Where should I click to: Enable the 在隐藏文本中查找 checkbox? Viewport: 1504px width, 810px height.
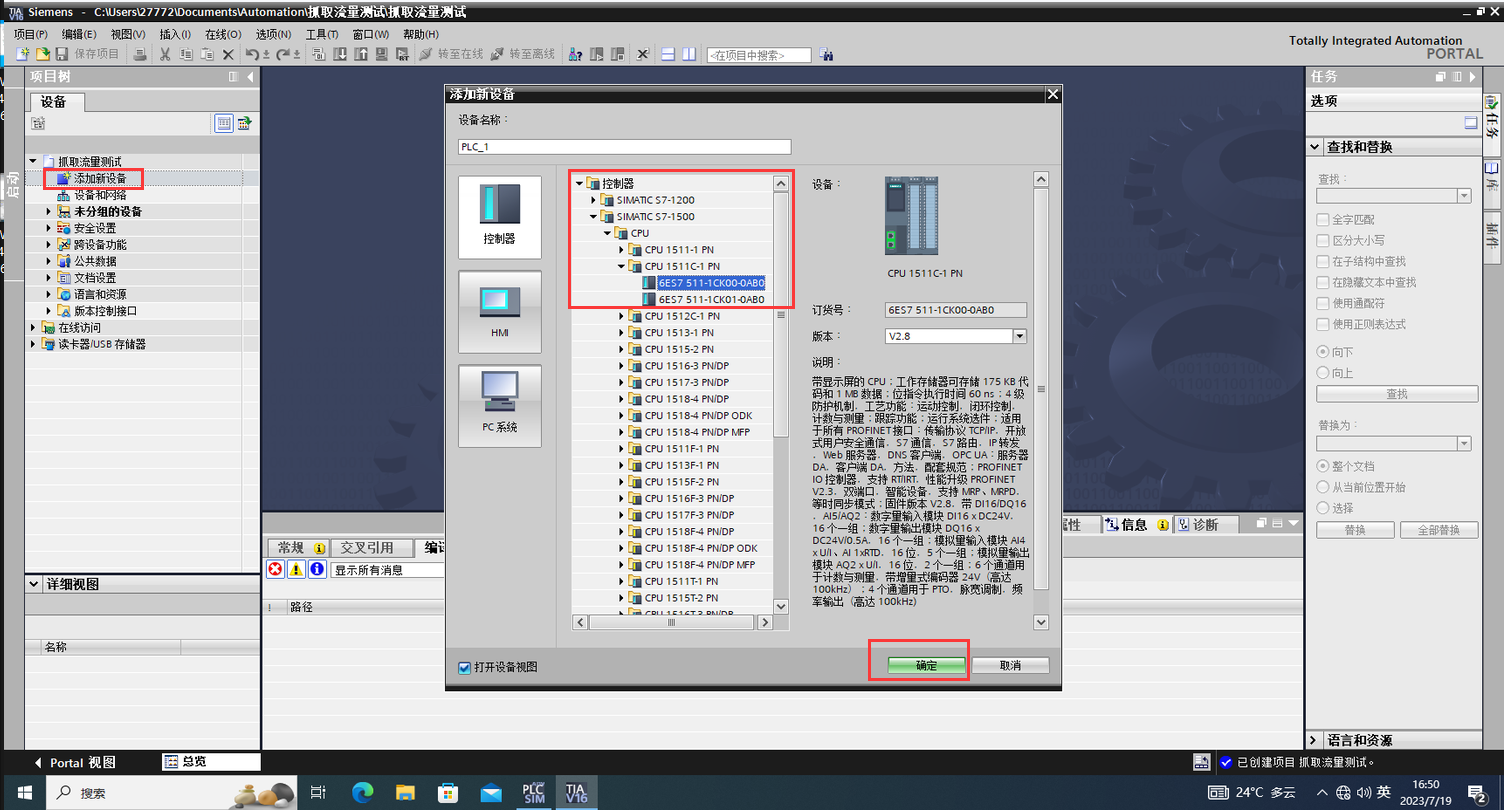pos(1323,282)
